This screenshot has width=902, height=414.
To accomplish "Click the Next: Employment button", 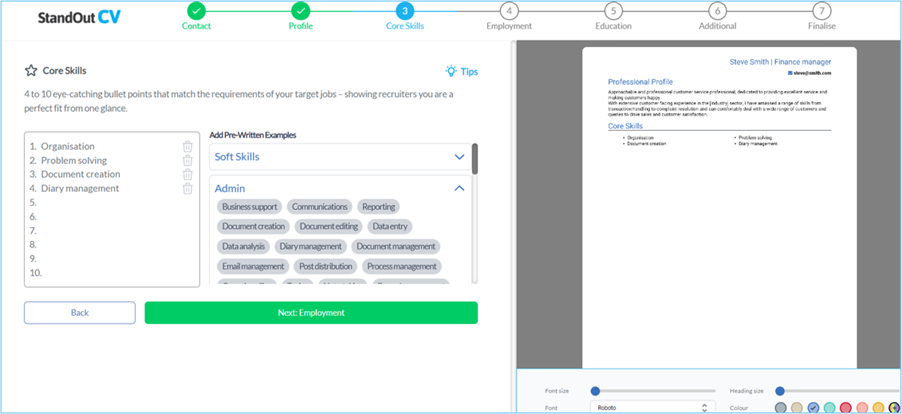I will [x=311, y=313].
